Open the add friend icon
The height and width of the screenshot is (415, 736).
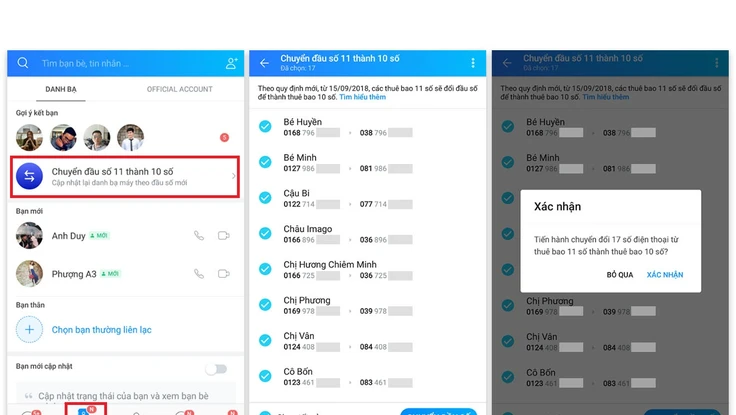click(x=231, y=63)
